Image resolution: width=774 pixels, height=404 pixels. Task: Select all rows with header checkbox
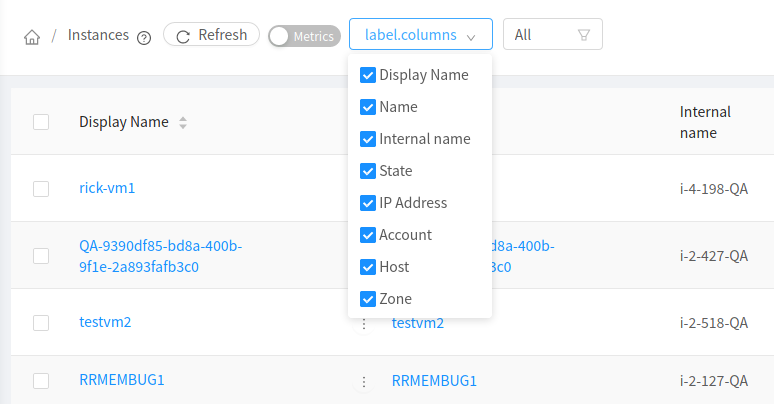click(41, 122)
